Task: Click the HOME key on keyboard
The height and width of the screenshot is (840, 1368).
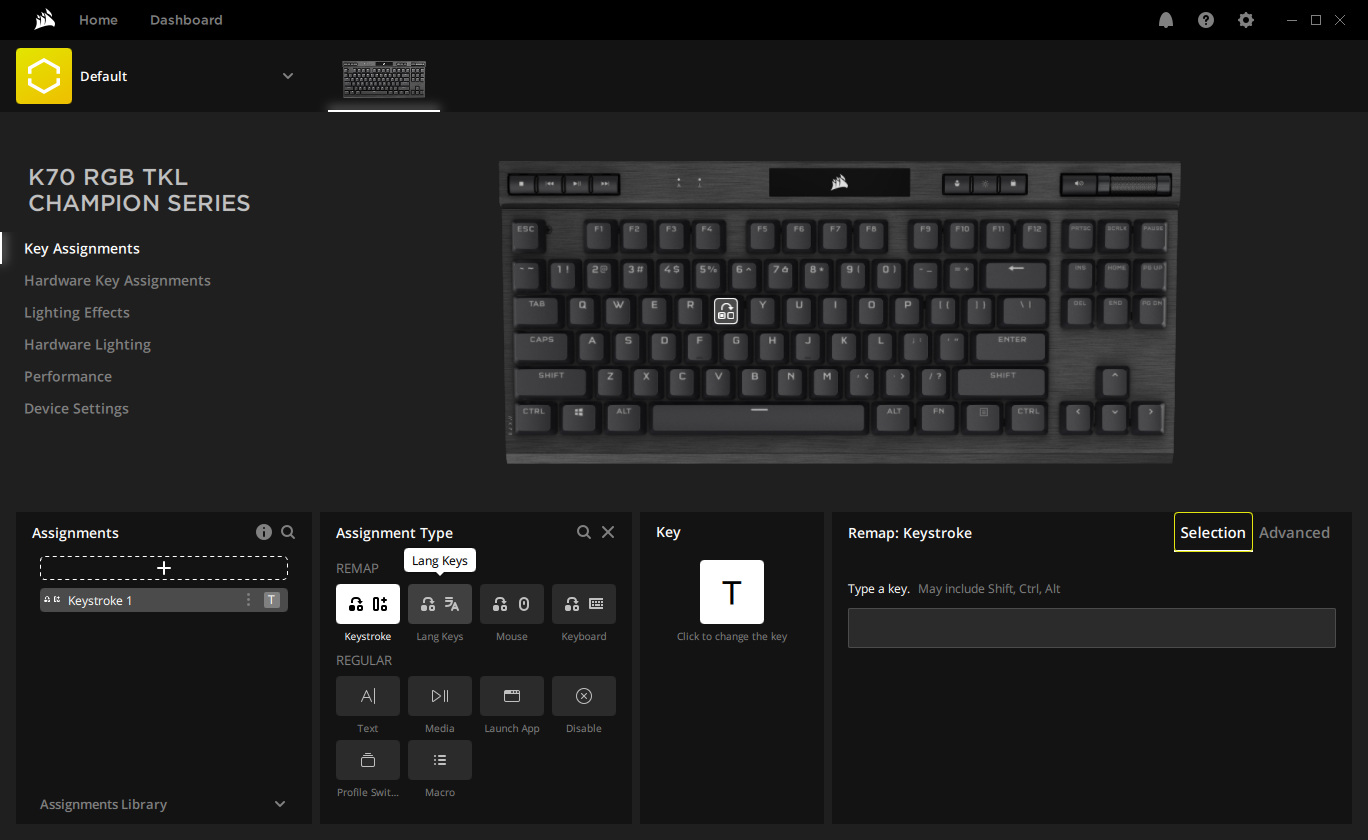Action: [x=1117, y=274]
